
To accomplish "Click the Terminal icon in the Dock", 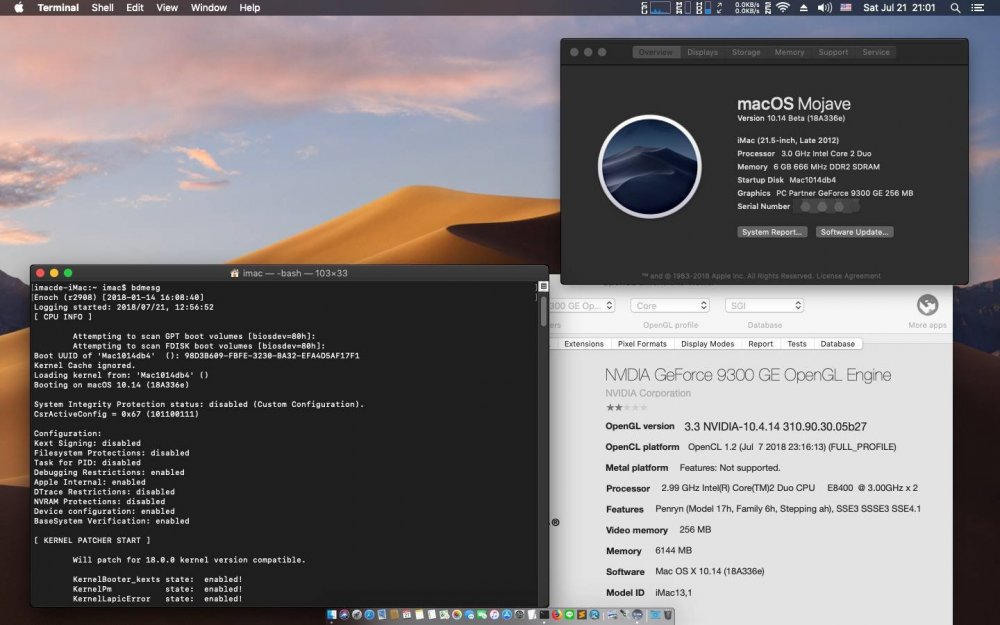I will coord(544,615).
